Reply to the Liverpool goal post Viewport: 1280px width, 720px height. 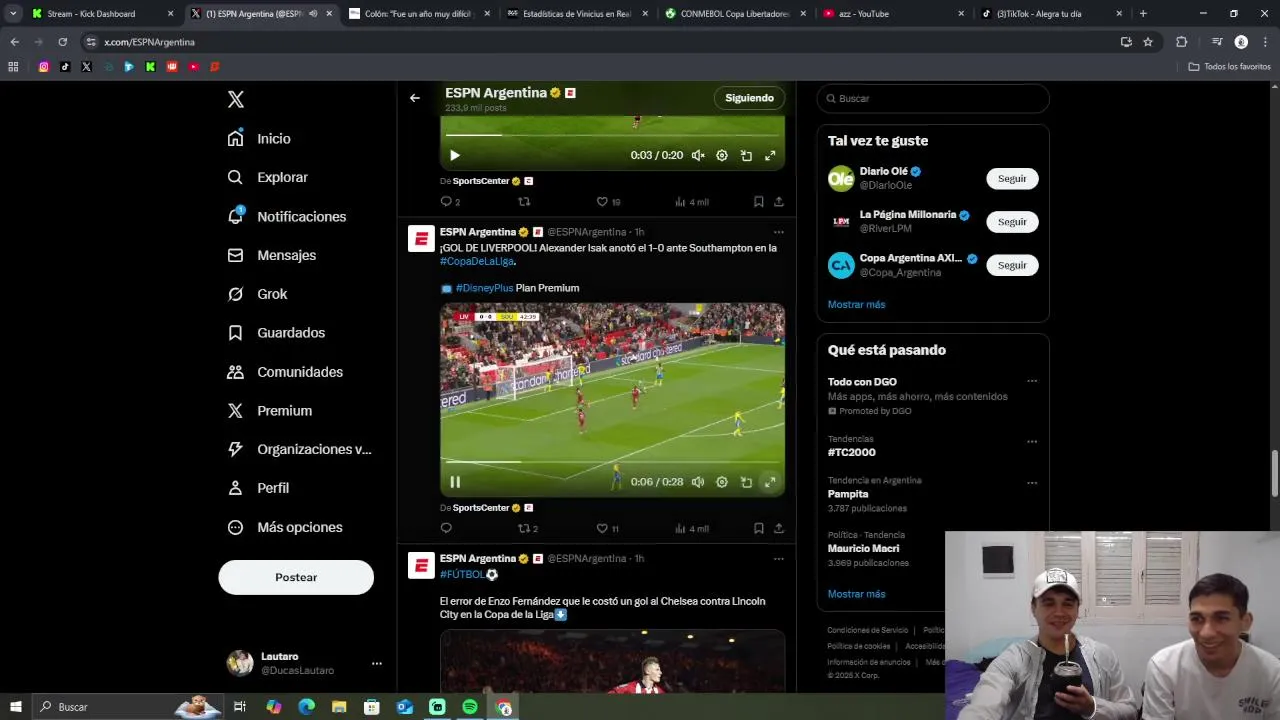[x=446, y=528]
